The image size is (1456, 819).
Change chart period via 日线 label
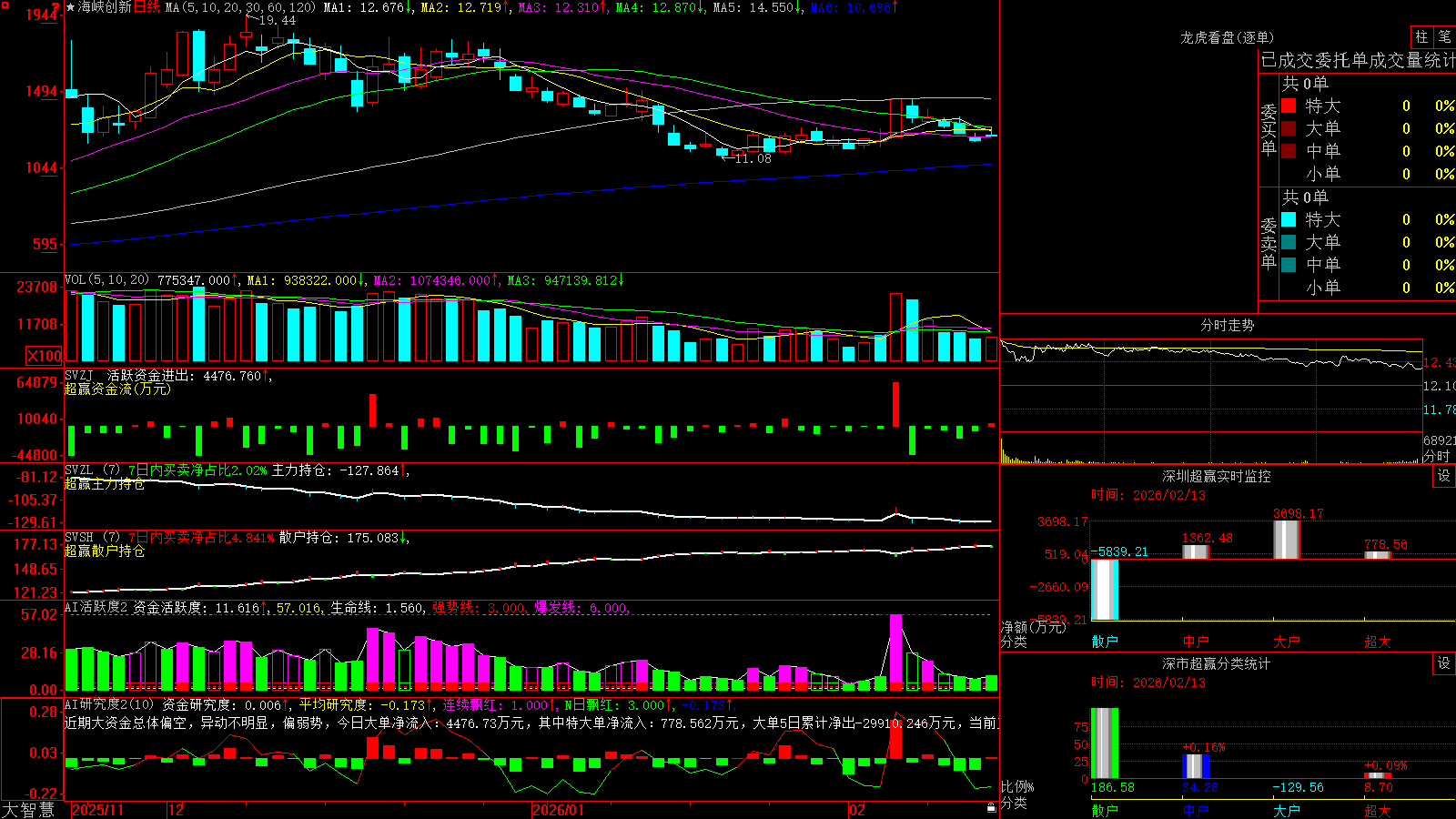147,7
